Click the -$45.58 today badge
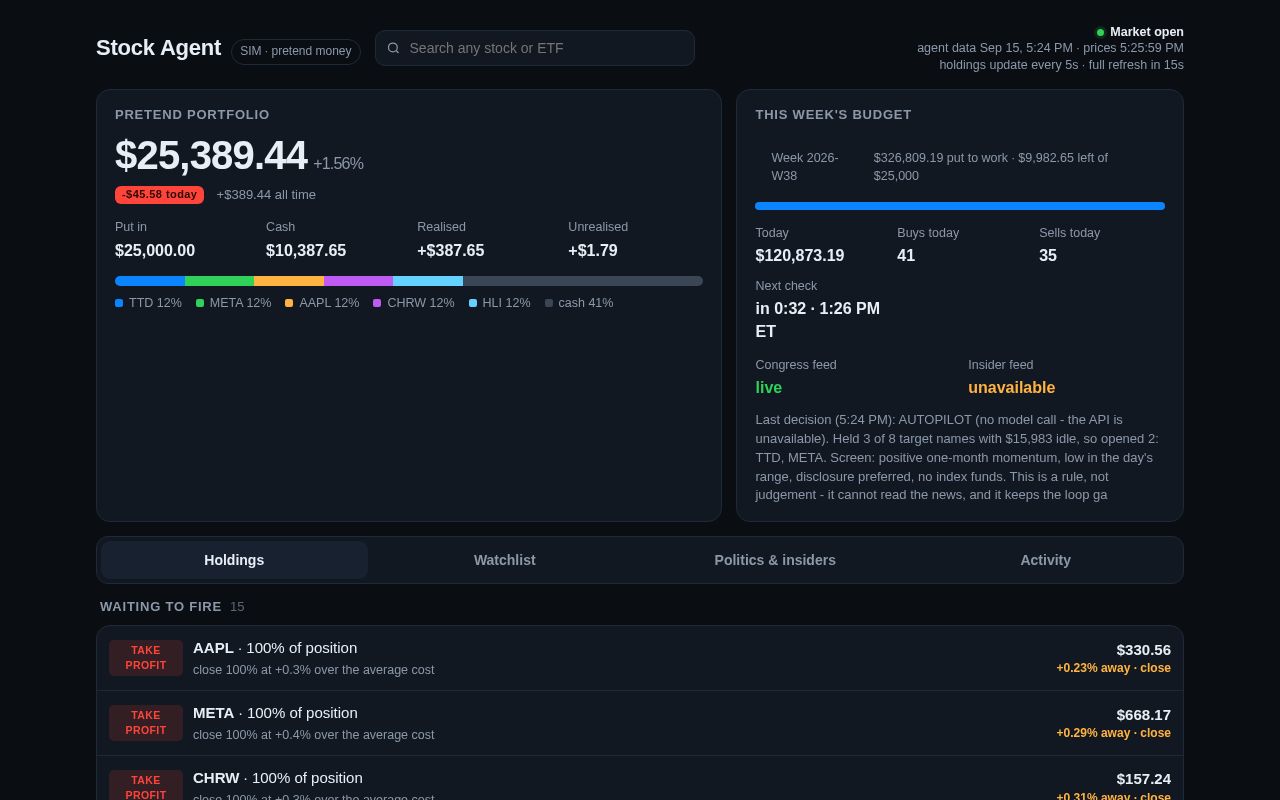Image resolution: width=1280 pixels, height=800 pixels. click(159, 195)
